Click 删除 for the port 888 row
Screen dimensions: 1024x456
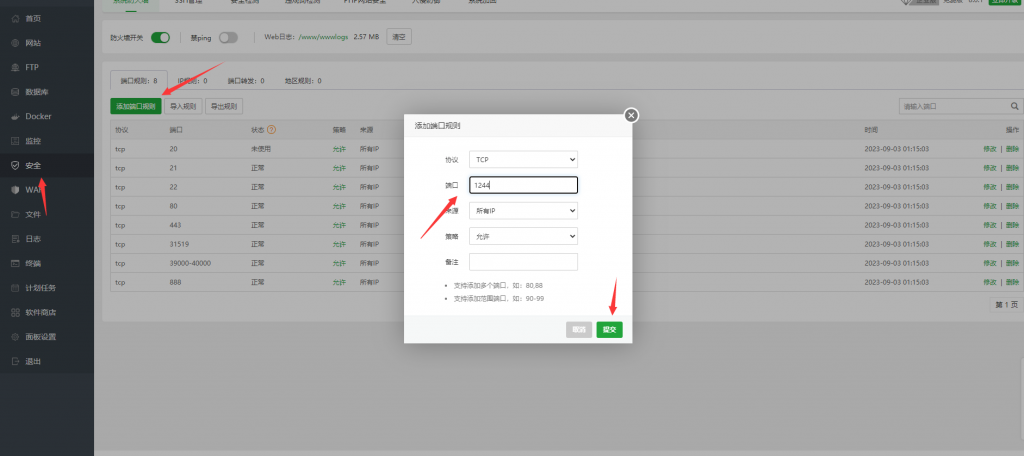click(x=1012, y=282)
